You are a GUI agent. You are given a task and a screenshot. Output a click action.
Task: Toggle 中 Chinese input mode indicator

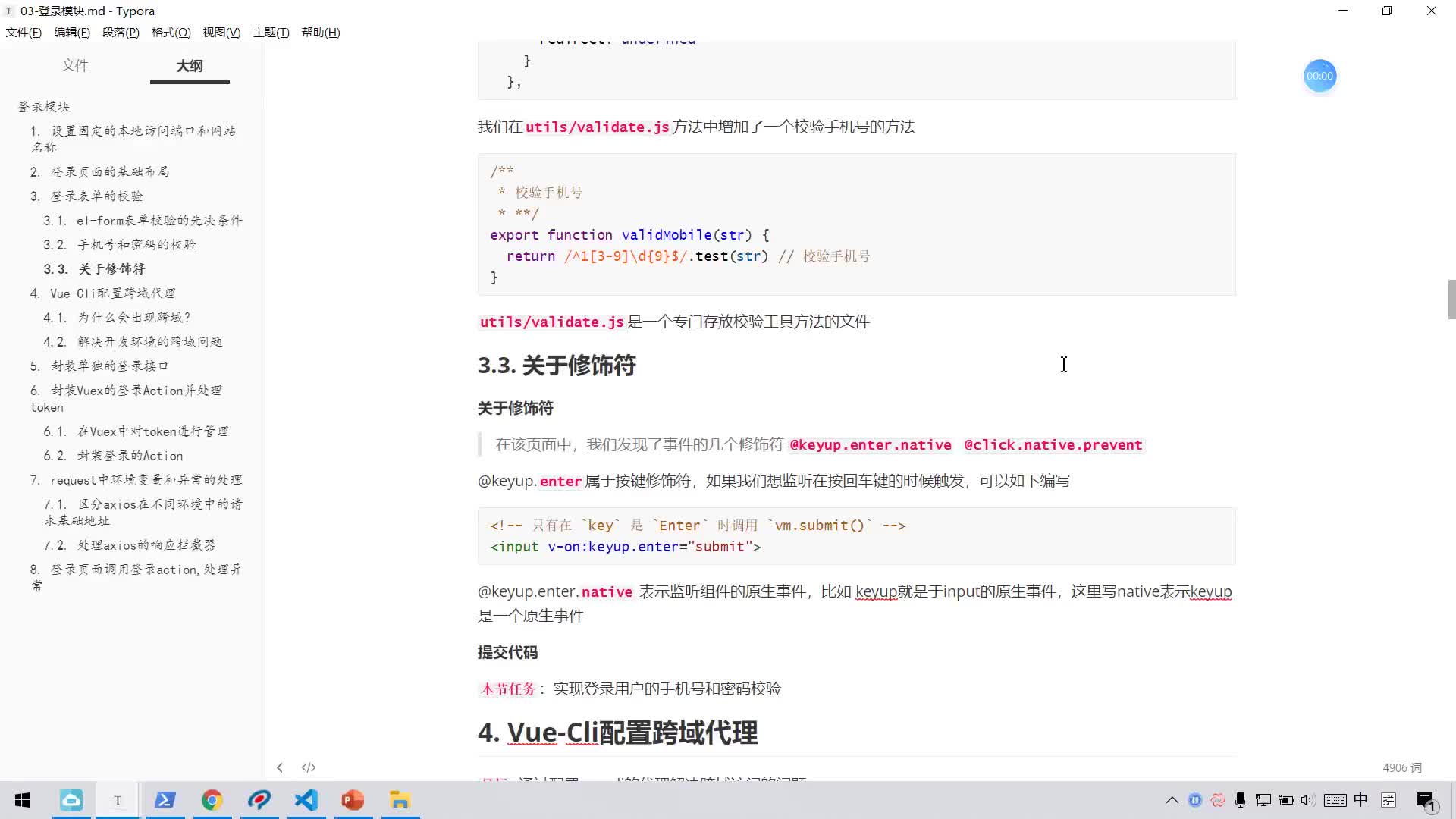click(1361, 800)
